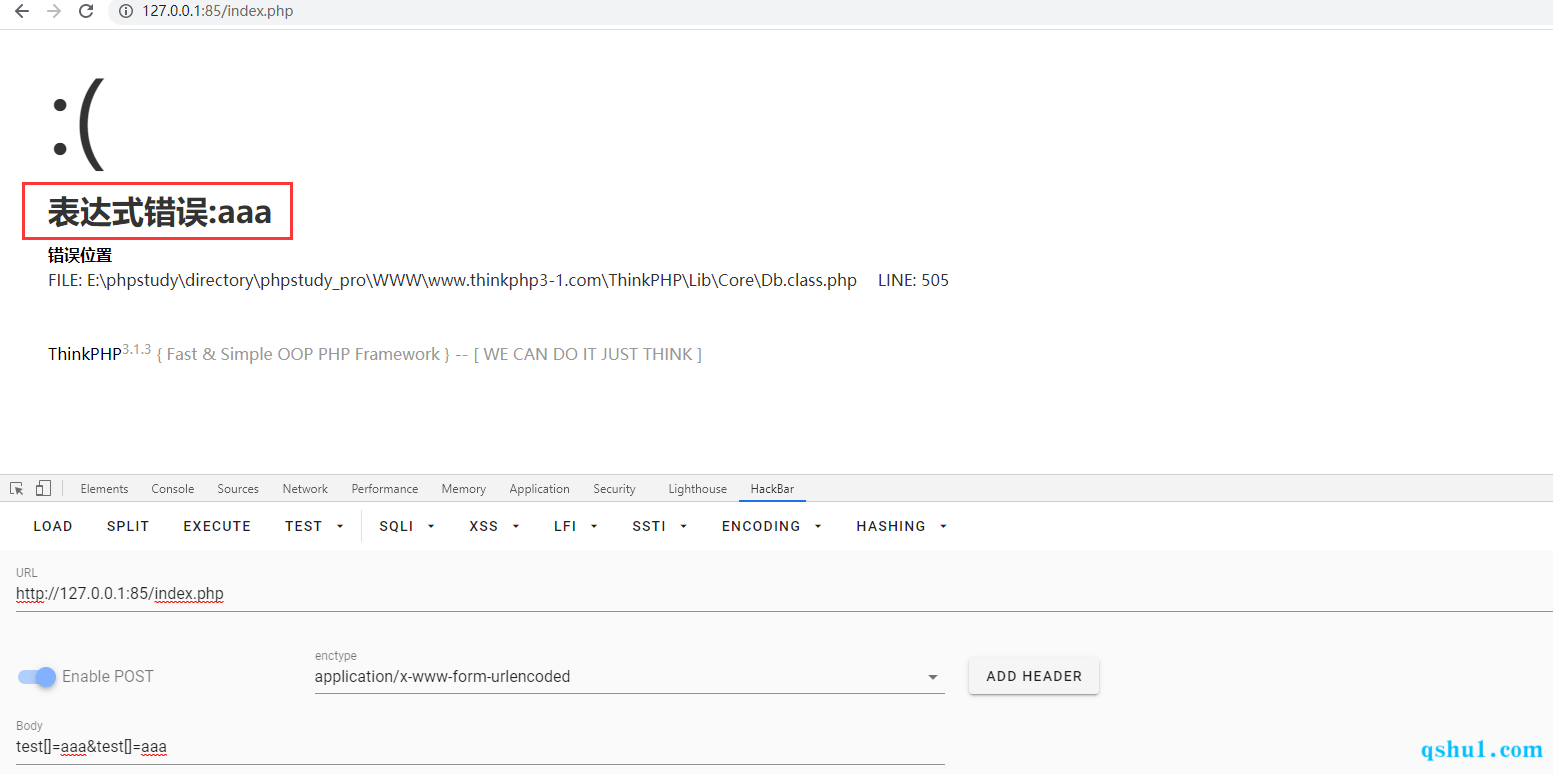Toggle the Enable POST switch

[x=37, y=677]
